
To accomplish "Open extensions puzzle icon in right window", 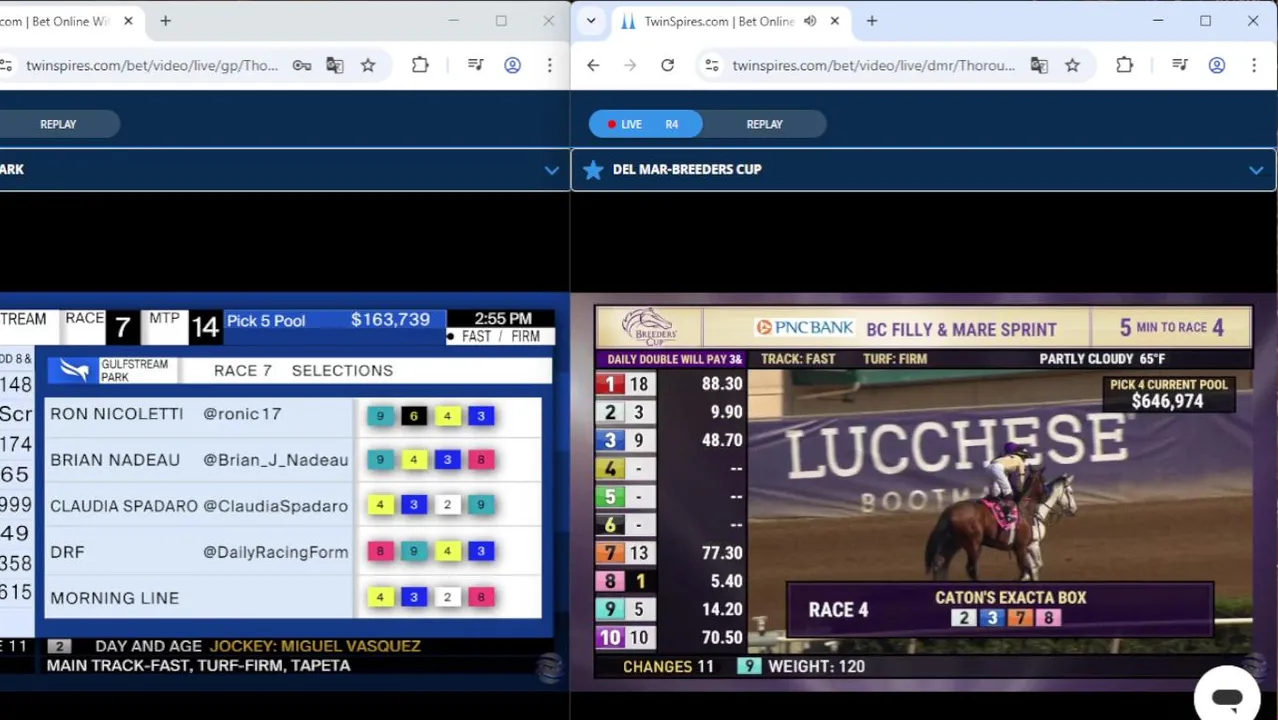I will click(1124, 66).
